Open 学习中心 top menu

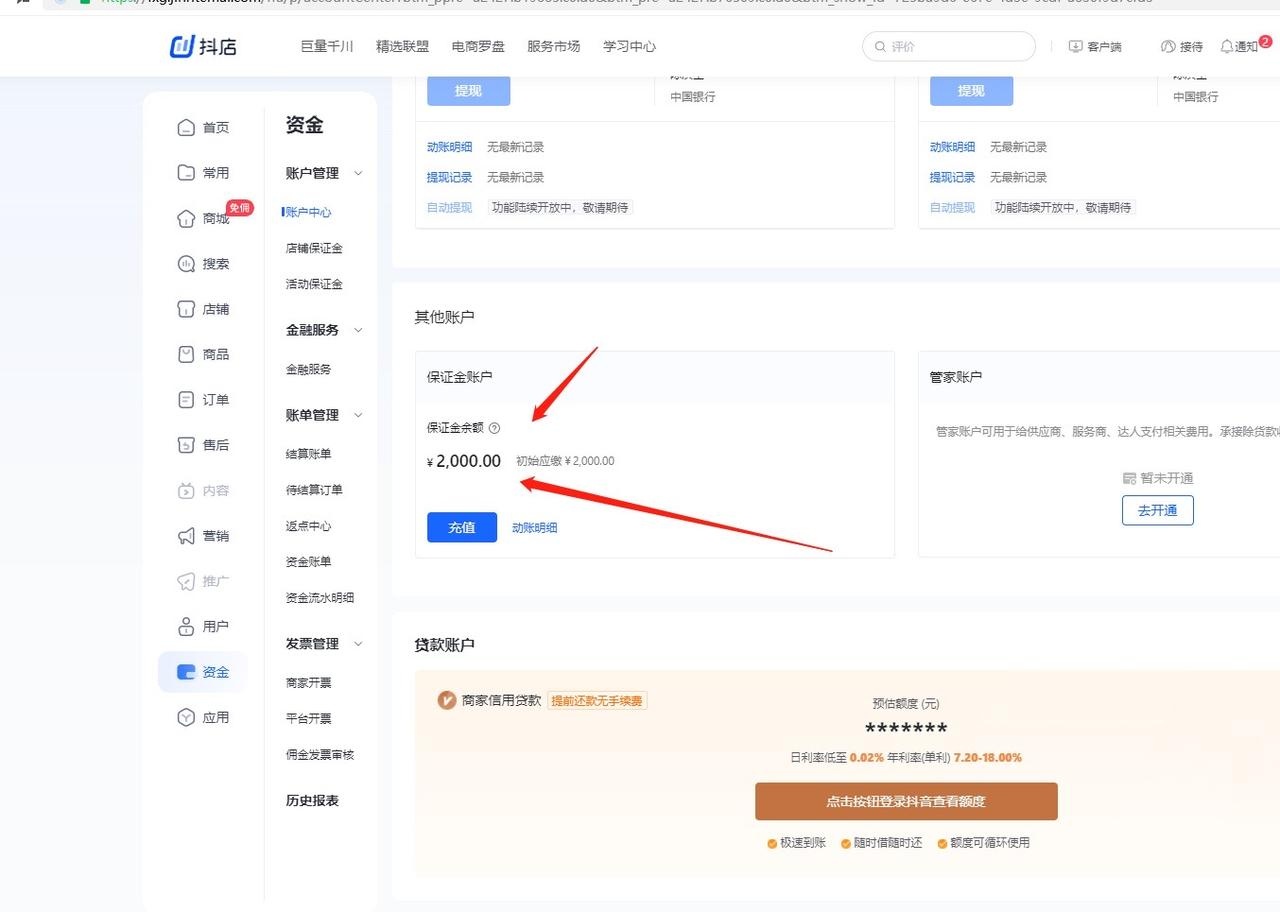tap(629, 47)
